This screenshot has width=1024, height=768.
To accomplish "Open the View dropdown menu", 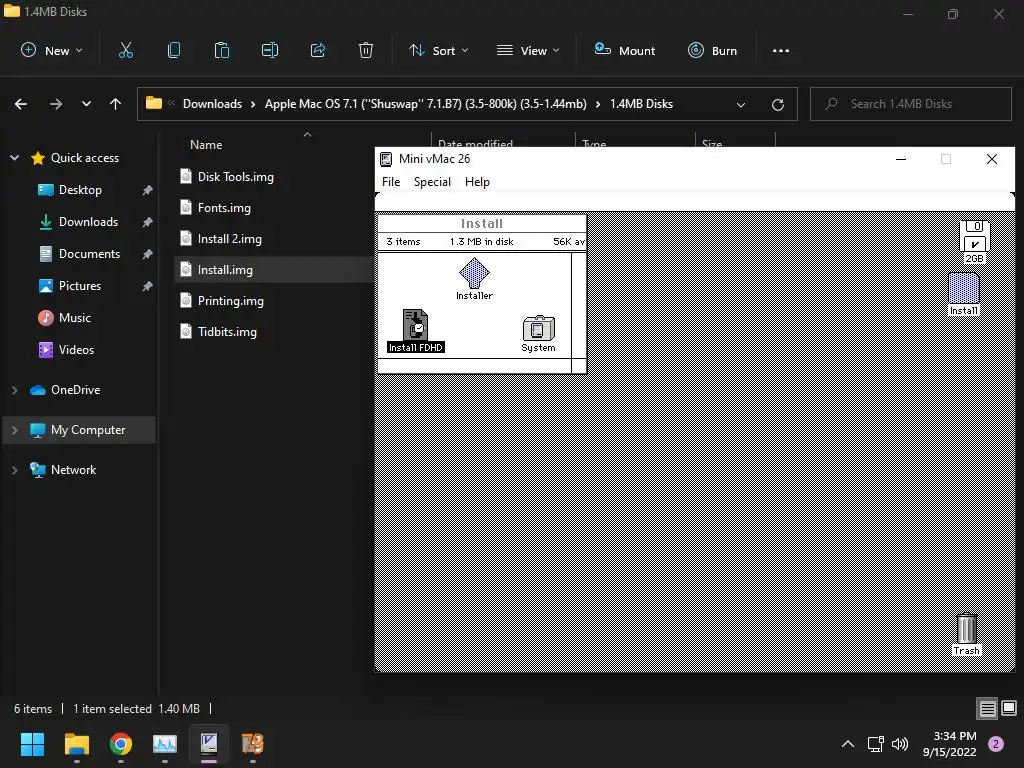I will 528,50.
